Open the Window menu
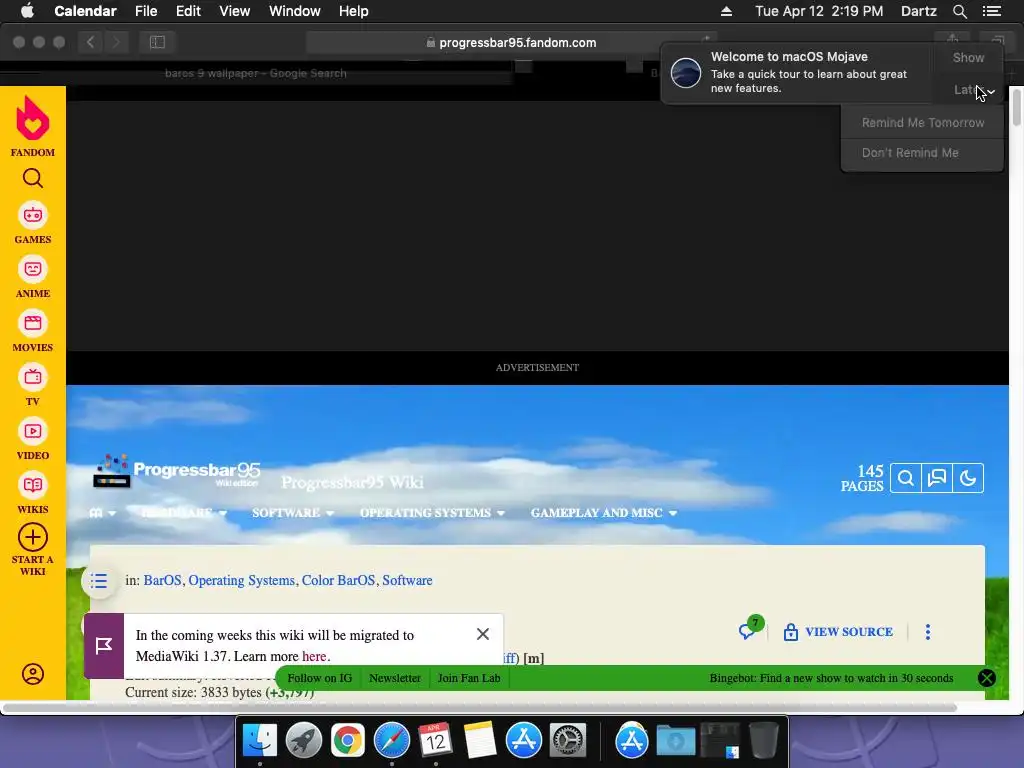The width and height of the screenshot is (1024, 768). pos(295,11)
